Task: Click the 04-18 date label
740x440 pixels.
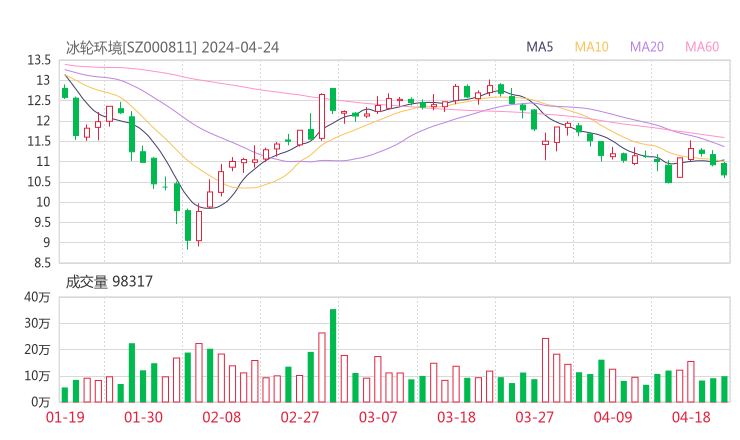Action: (x=690, y=418)
